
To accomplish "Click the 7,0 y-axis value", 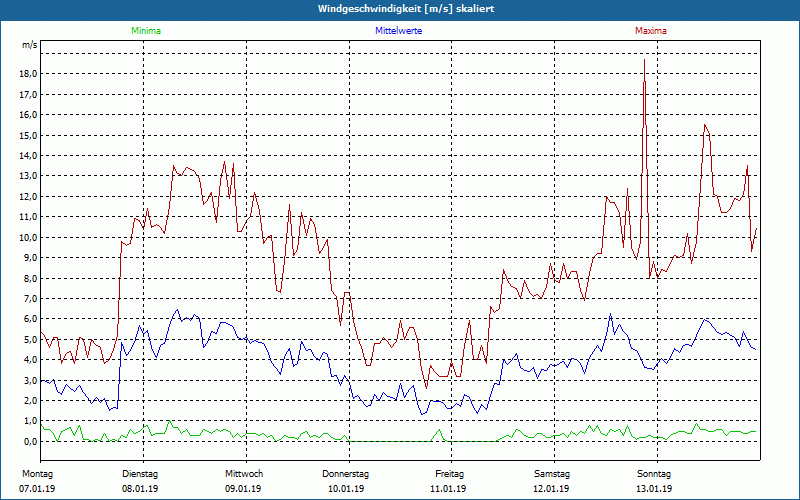I will (31, 298).
